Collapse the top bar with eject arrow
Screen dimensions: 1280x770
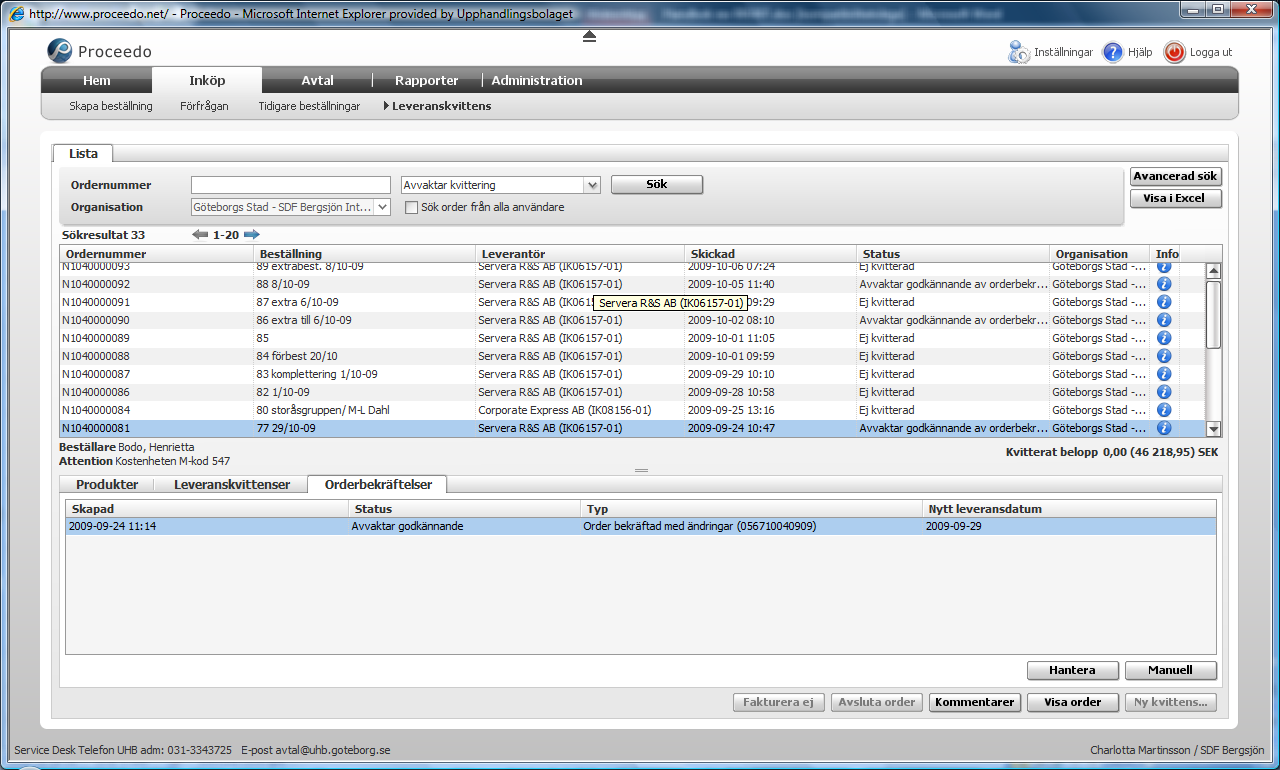click(x=589, y=36)
